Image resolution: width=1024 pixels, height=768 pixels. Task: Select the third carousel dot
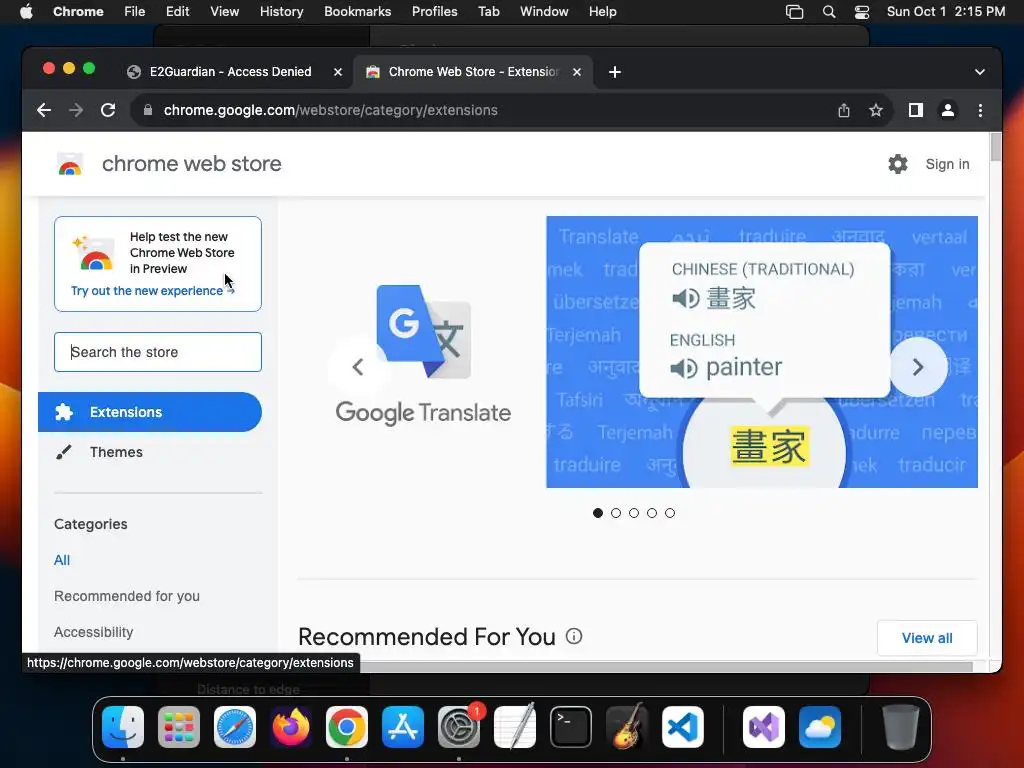(633, 513)
